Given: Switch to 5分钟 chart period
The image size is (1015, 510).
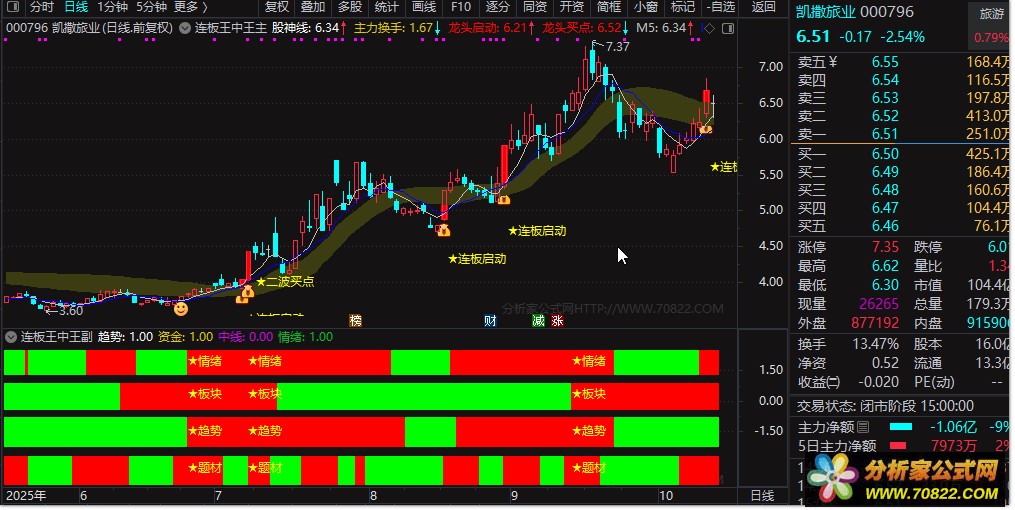Looking at the screenshot, I should 151,7.
